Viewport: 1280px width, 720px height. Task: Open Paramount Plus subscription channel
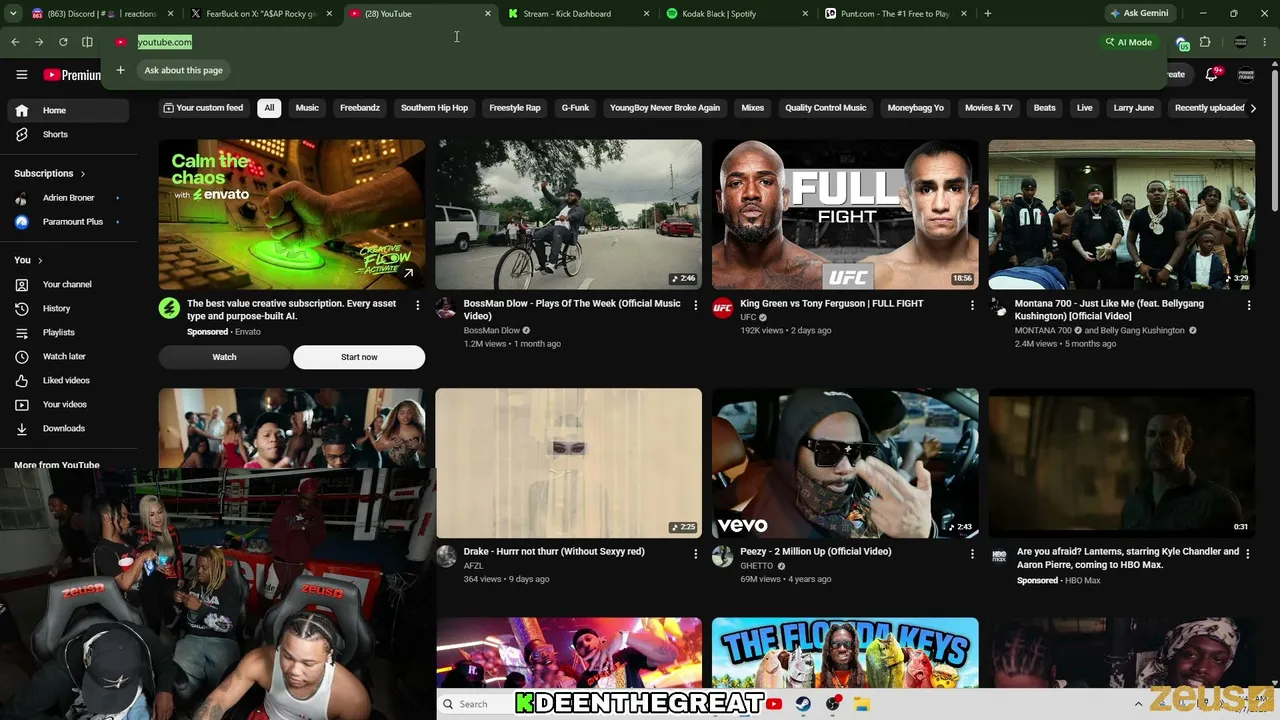coord(66,222)
